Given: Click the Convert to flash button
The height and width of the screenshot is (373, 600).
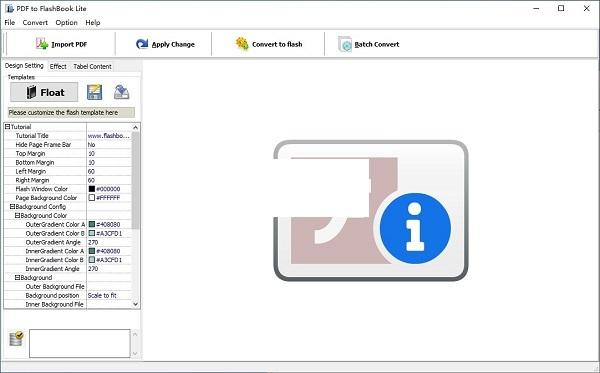Looking at the screenshot, I should point(269,44).
